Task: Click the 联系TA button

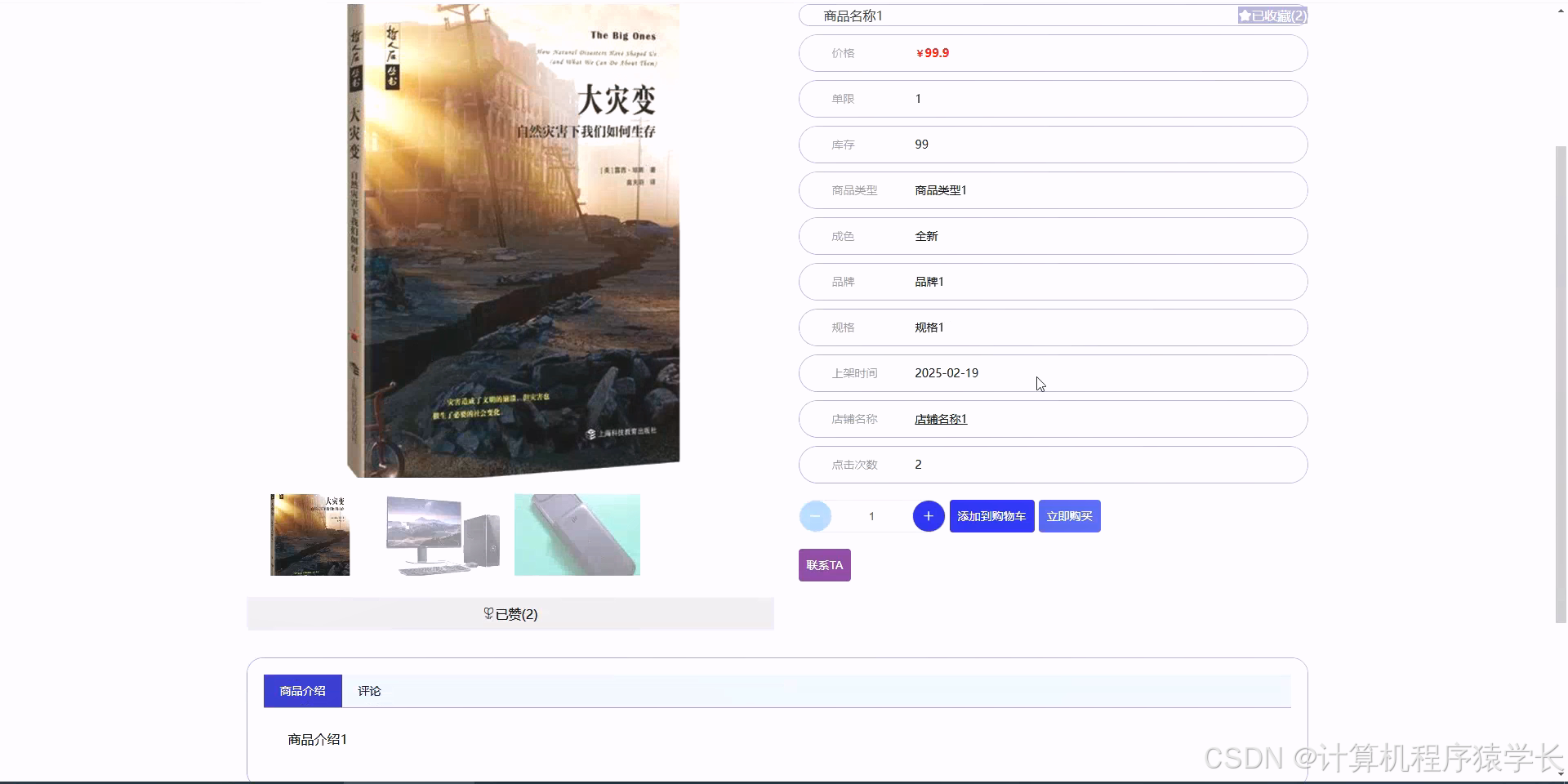Action: [824, 564]
